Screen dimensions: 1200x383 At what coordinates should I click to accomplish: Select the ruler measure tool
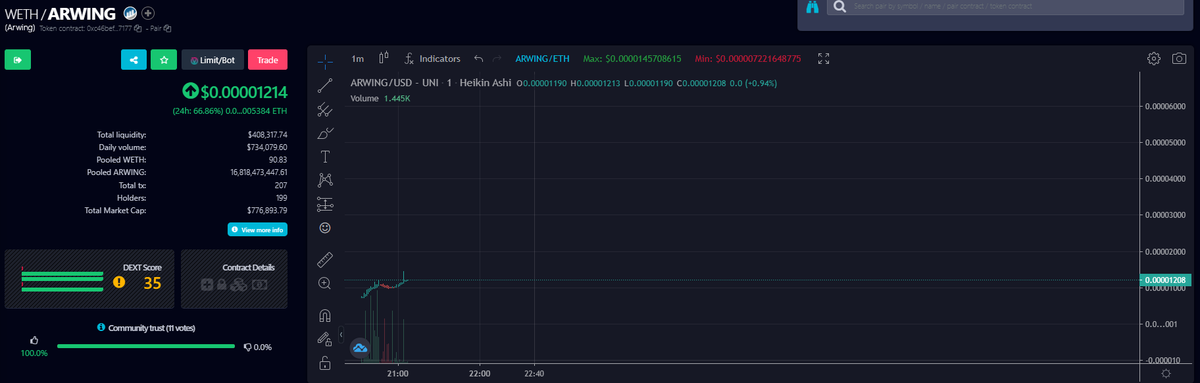pos(324,260)
